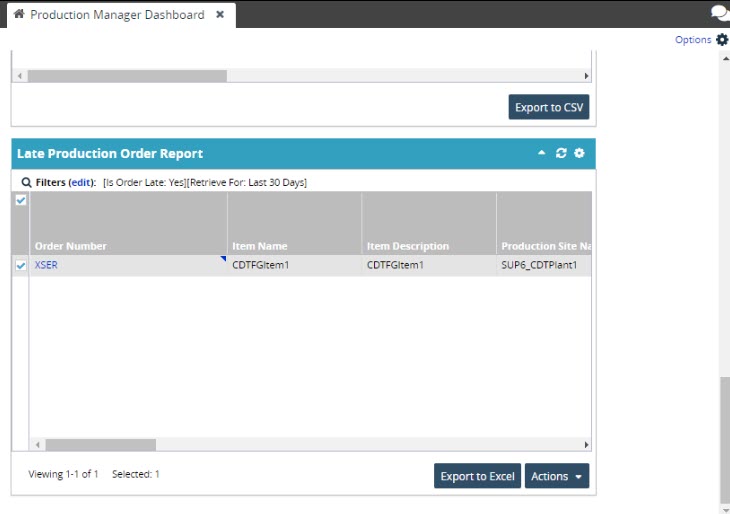Click the Item Name column header

[x=259, y=246]
